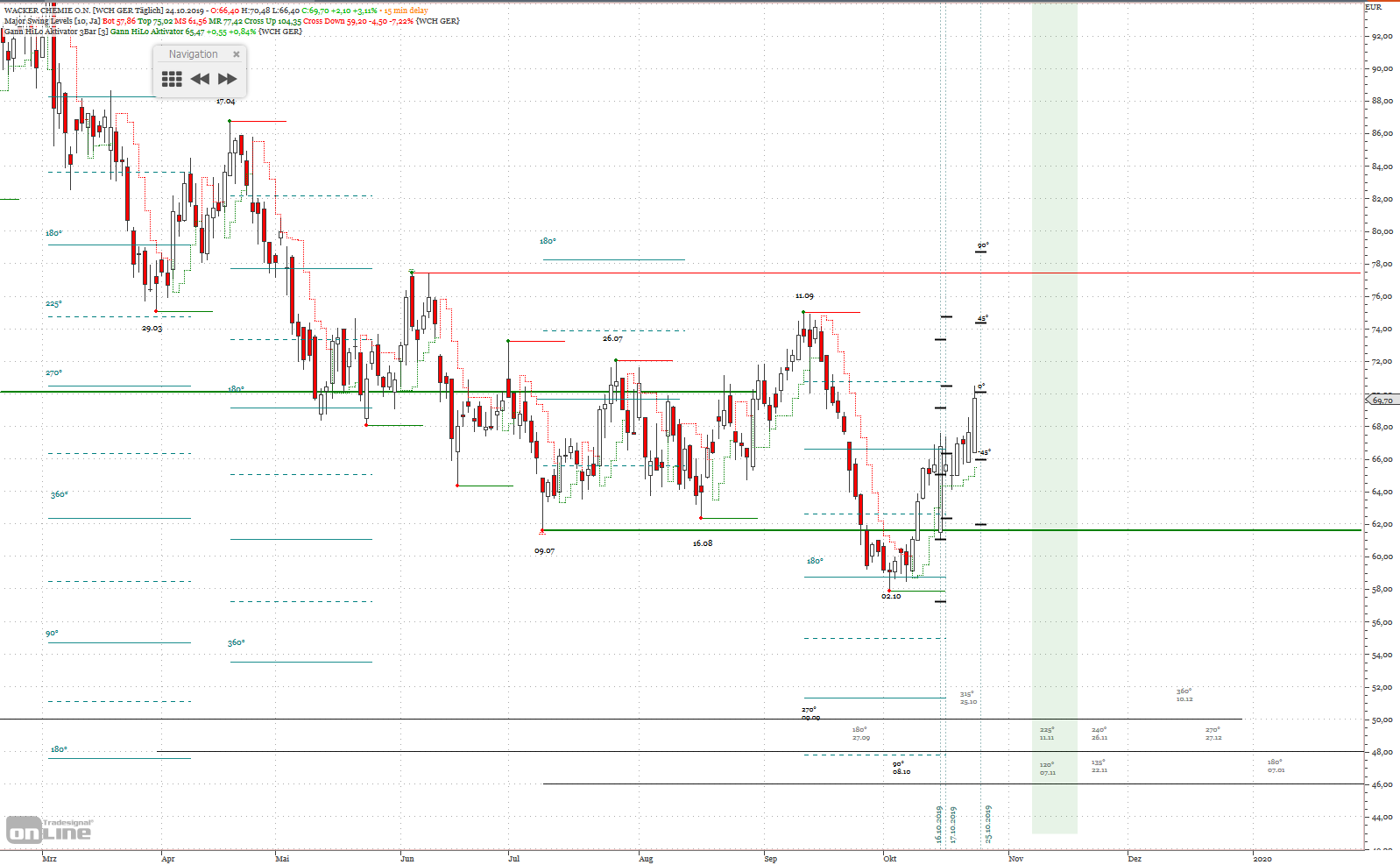
Task: Click the 225° 11.11 cycle label
Action: click(x=1047, y=734)
